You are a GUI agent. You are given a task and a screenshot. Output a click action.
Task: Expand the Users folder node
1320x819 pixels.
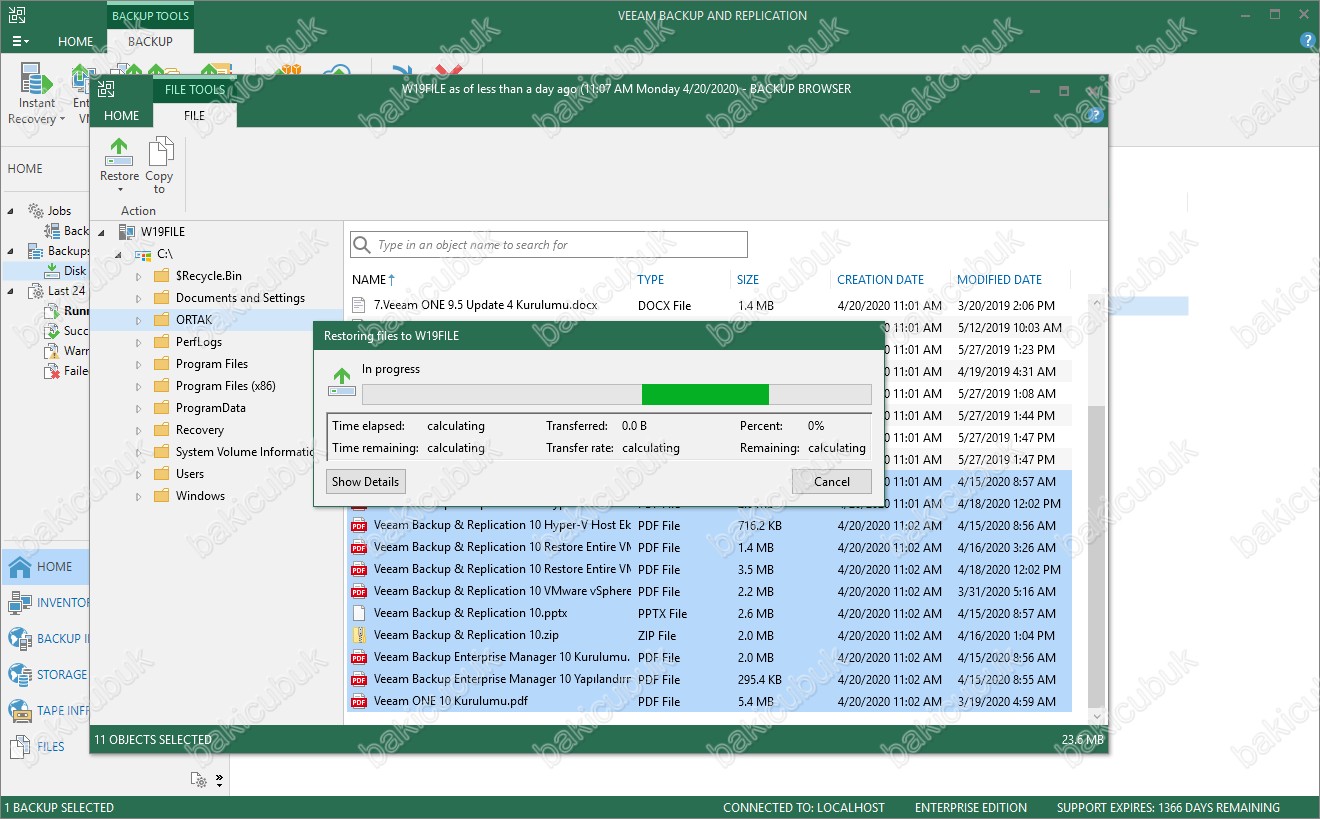coord(139,474)
